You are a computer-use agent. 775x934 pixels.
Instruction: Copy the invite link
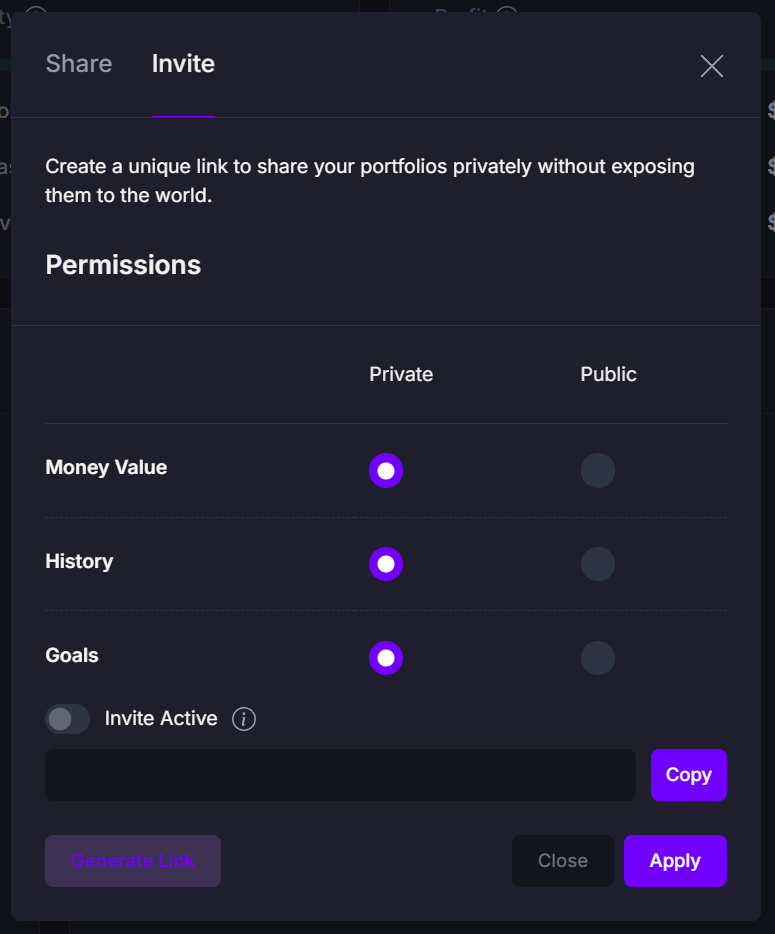click(x=689, y=775)
